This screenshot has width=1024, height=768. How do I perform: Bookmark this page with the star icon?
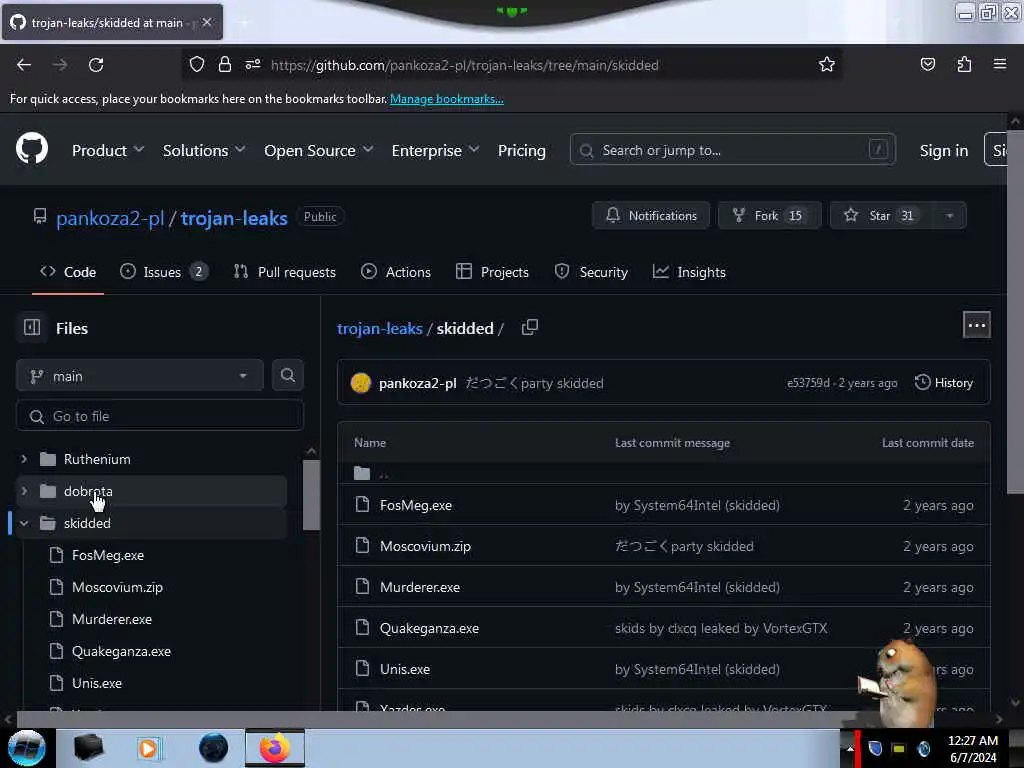point(827,64)
